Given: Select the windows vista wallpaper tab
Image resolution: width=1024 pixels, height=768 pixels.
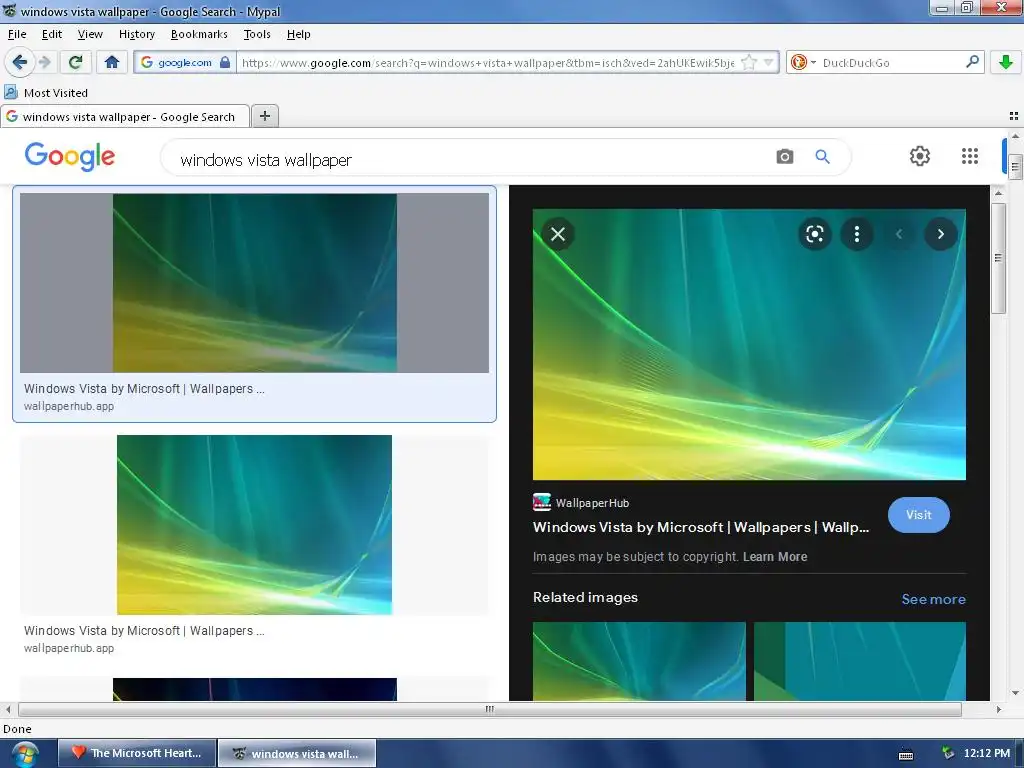Looking at the screenshot, I should [x=125, y=116].
